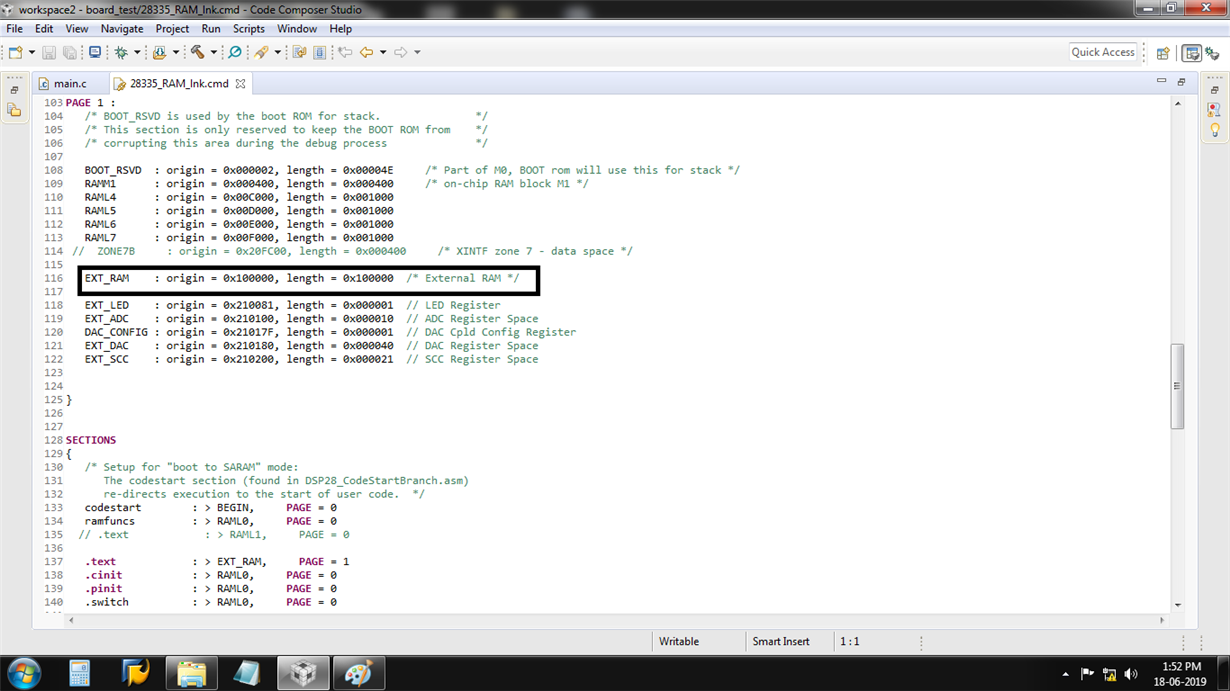1230x691 pixels.
Task: Click into the Quick Access search field
Action: click(x=1103, y=52)
